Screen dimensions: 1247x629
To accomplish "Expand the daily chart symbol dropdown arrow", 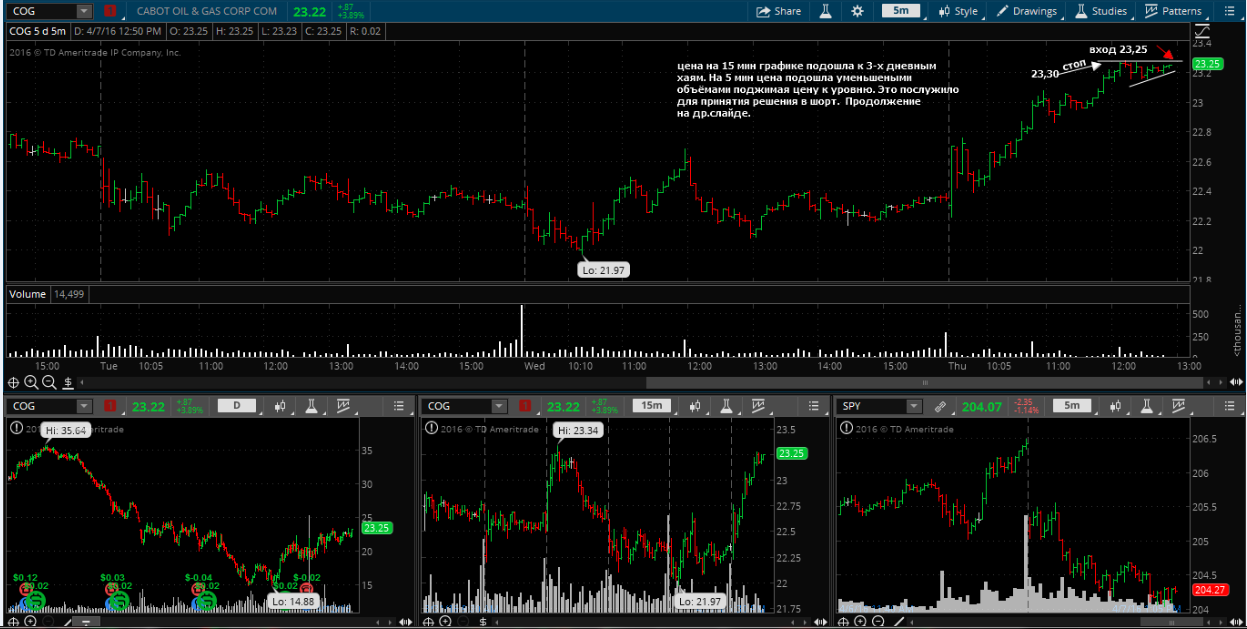I will click(84, 406).
